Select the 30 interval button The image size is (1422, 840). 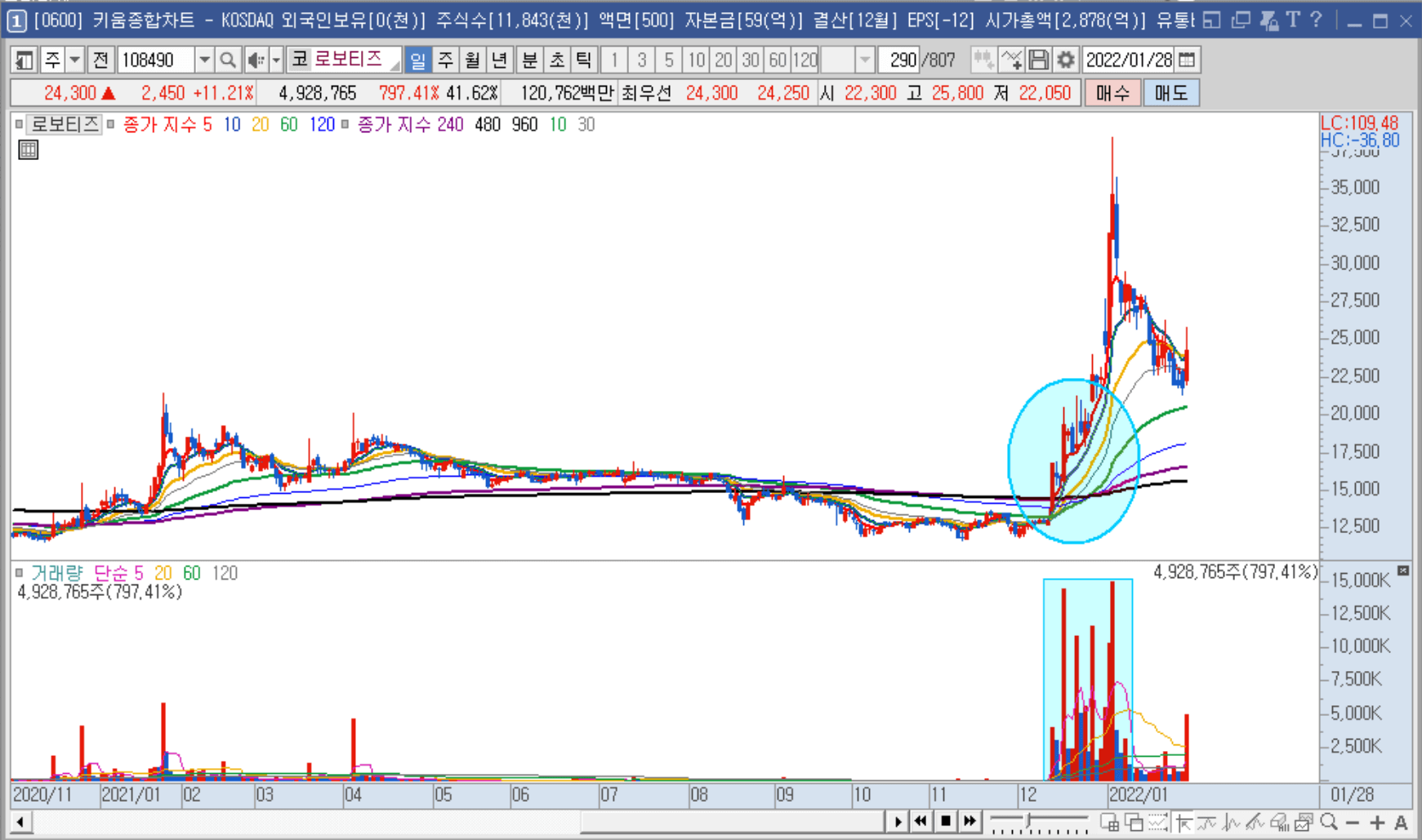[751, 60]
